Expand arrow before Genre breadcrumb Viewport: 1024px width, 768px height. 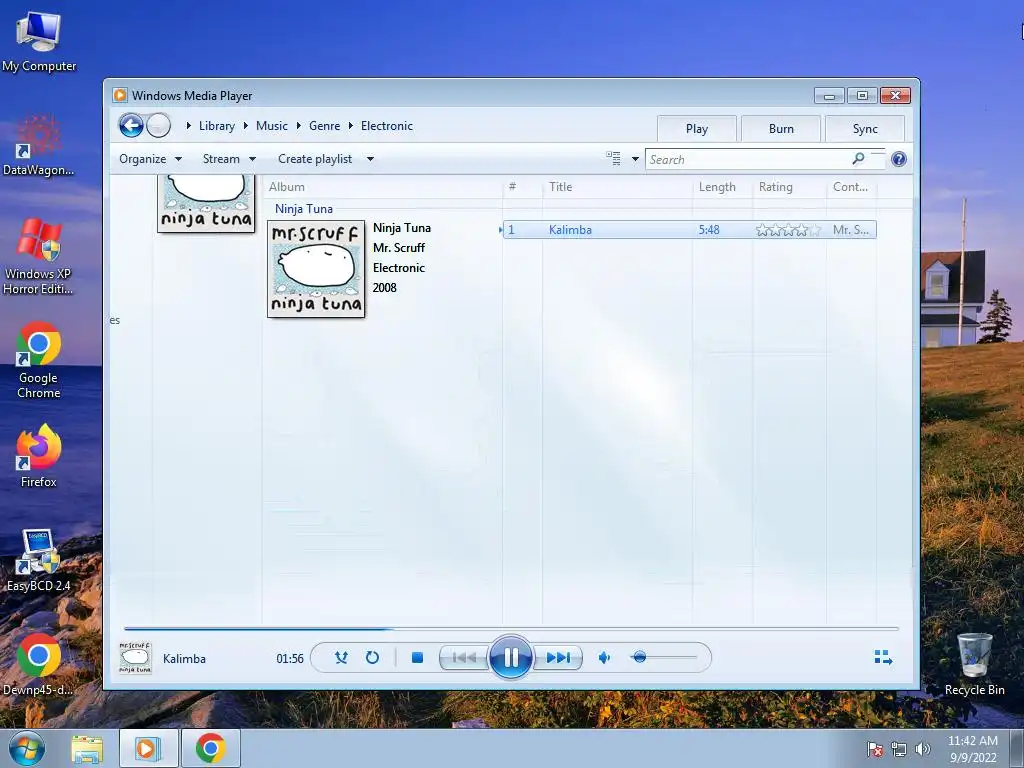click(x=298, y=125)
